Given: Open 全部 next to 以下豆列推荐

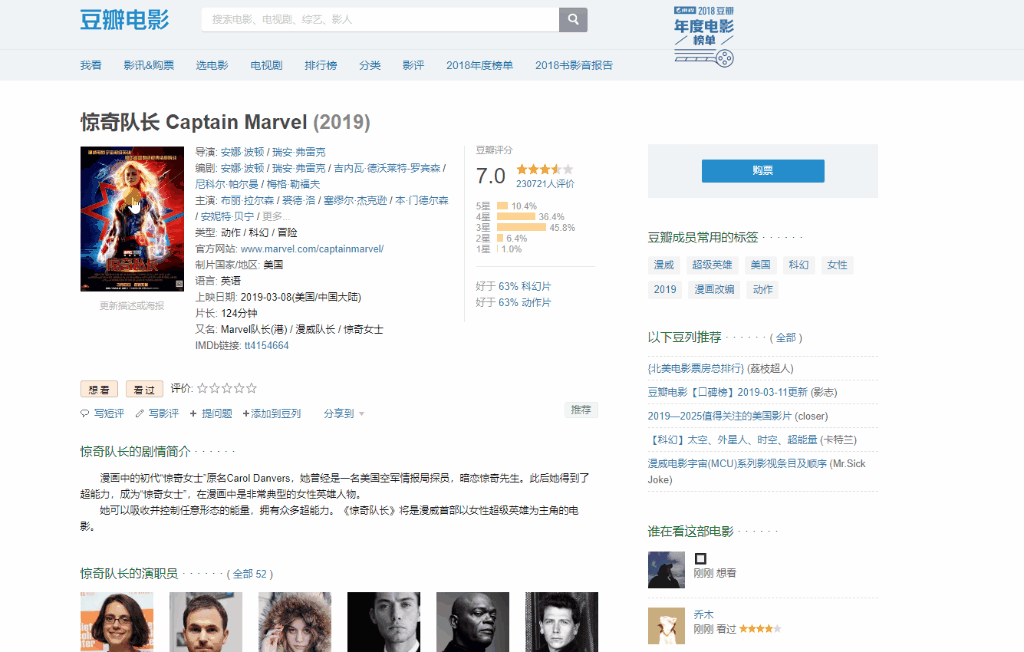Looking at the screenshot, I should point(786,338).
